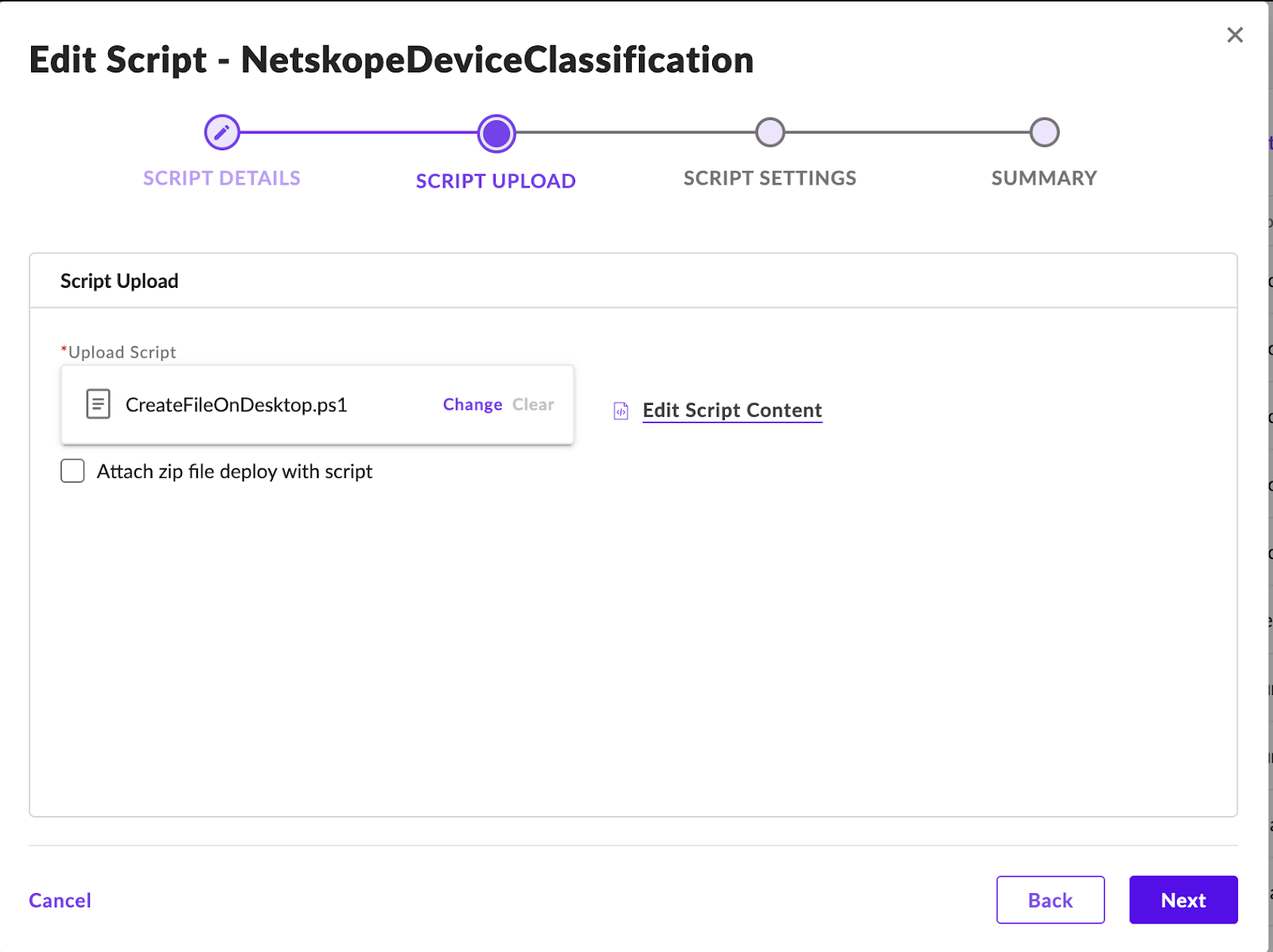Open Edit Script Content link
The image size is (1273, 952).
pyautogui.click(x=732, y=410)
